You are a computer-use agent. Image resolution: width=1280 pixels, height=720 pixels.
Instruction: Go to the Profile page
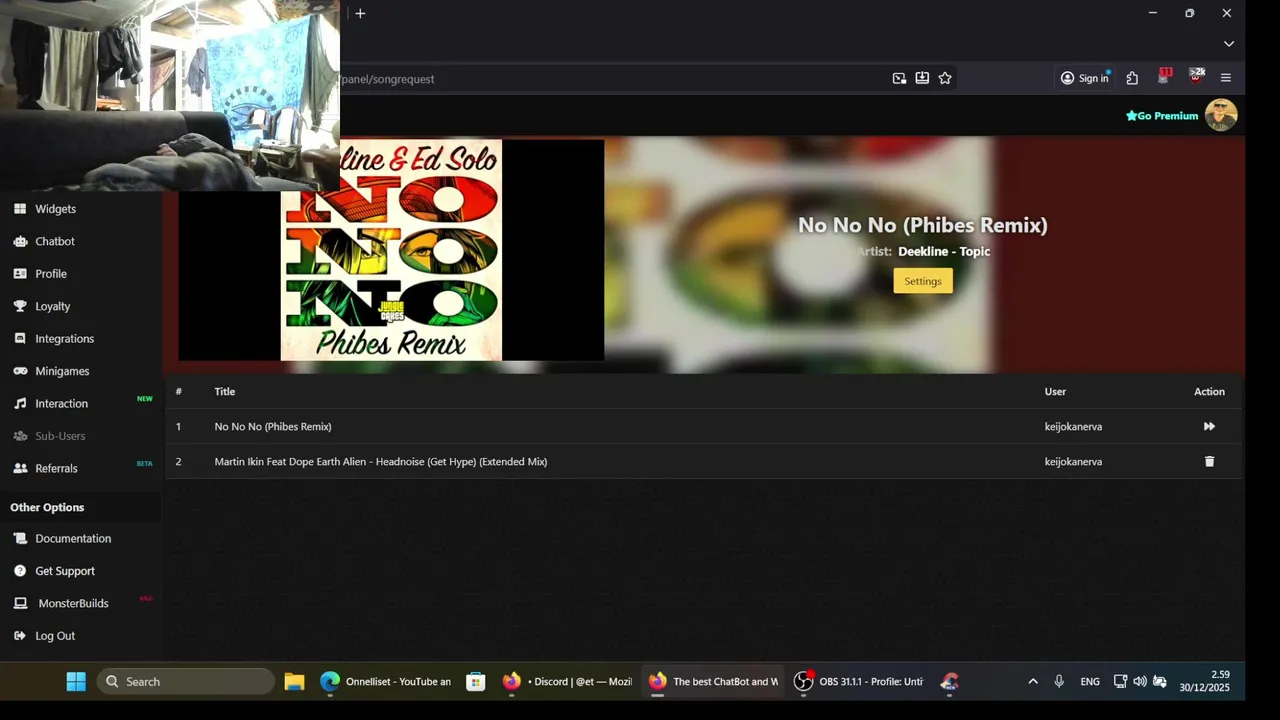51,274
